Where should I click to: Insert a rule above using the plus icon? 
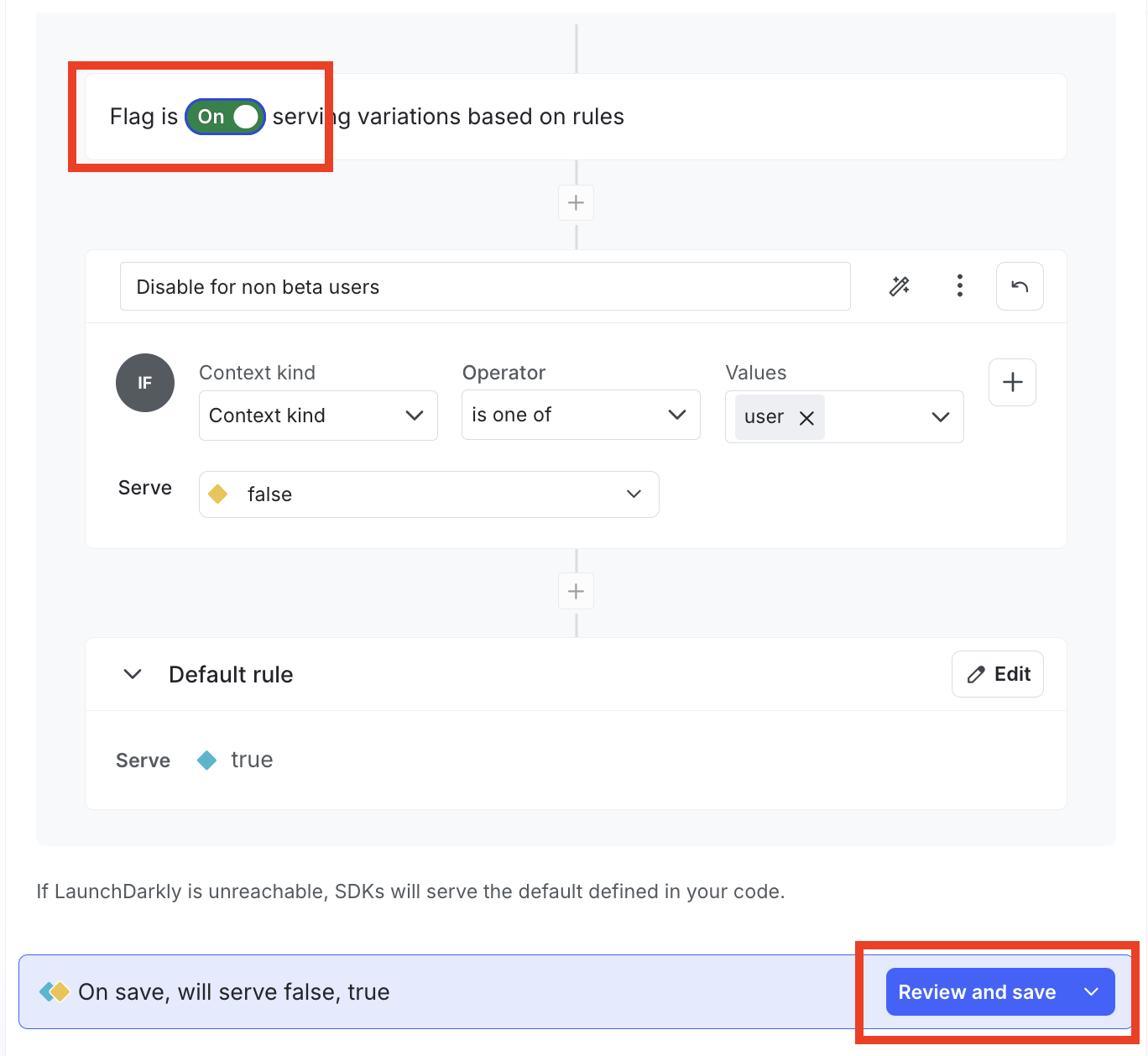click(576, 202)
